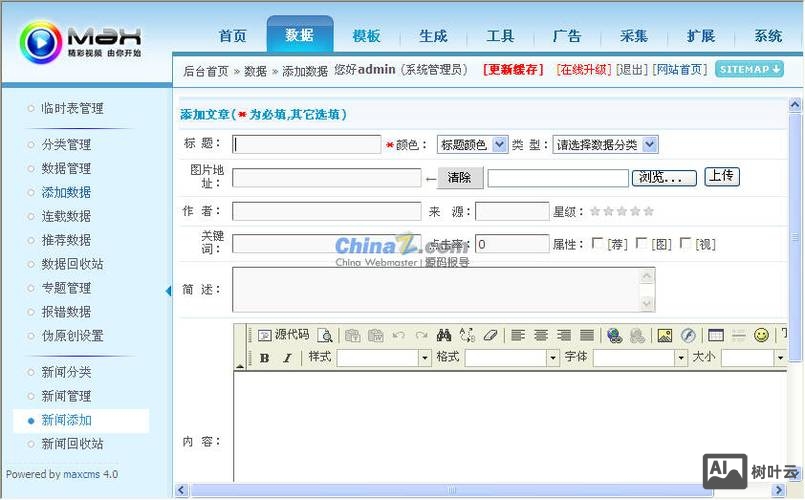
Task: Align text left in editor toolbar
Action: [518, 335]
